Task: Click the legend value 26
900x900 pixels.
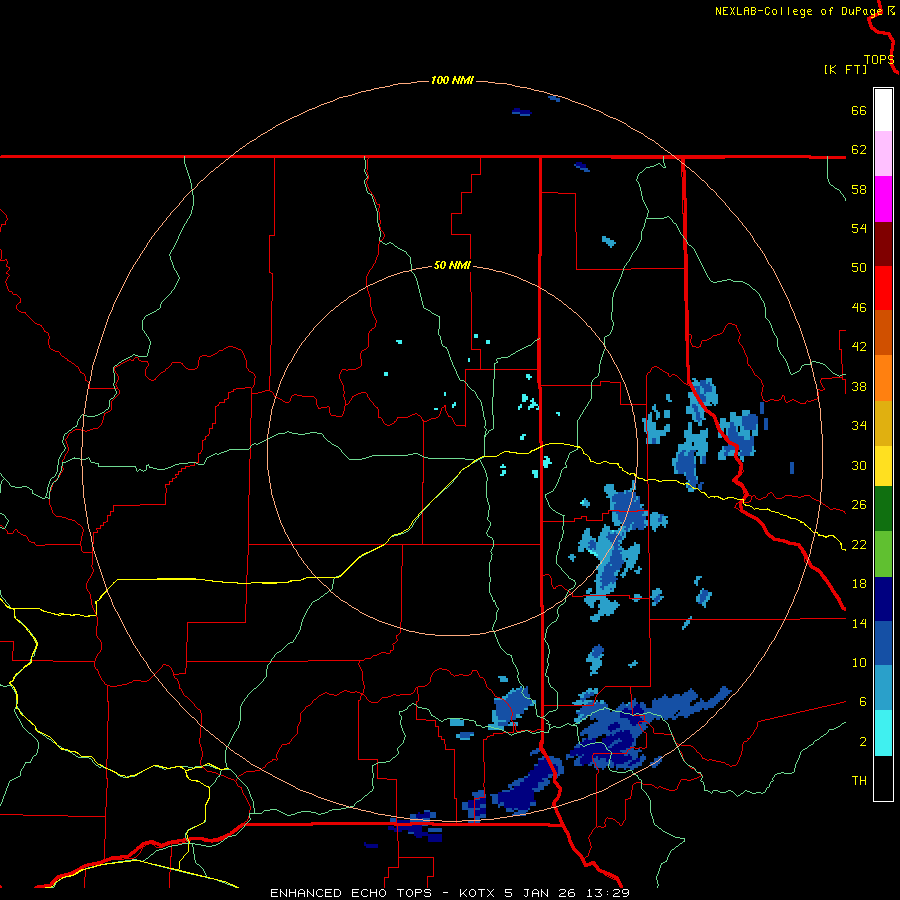Action: 859,505
